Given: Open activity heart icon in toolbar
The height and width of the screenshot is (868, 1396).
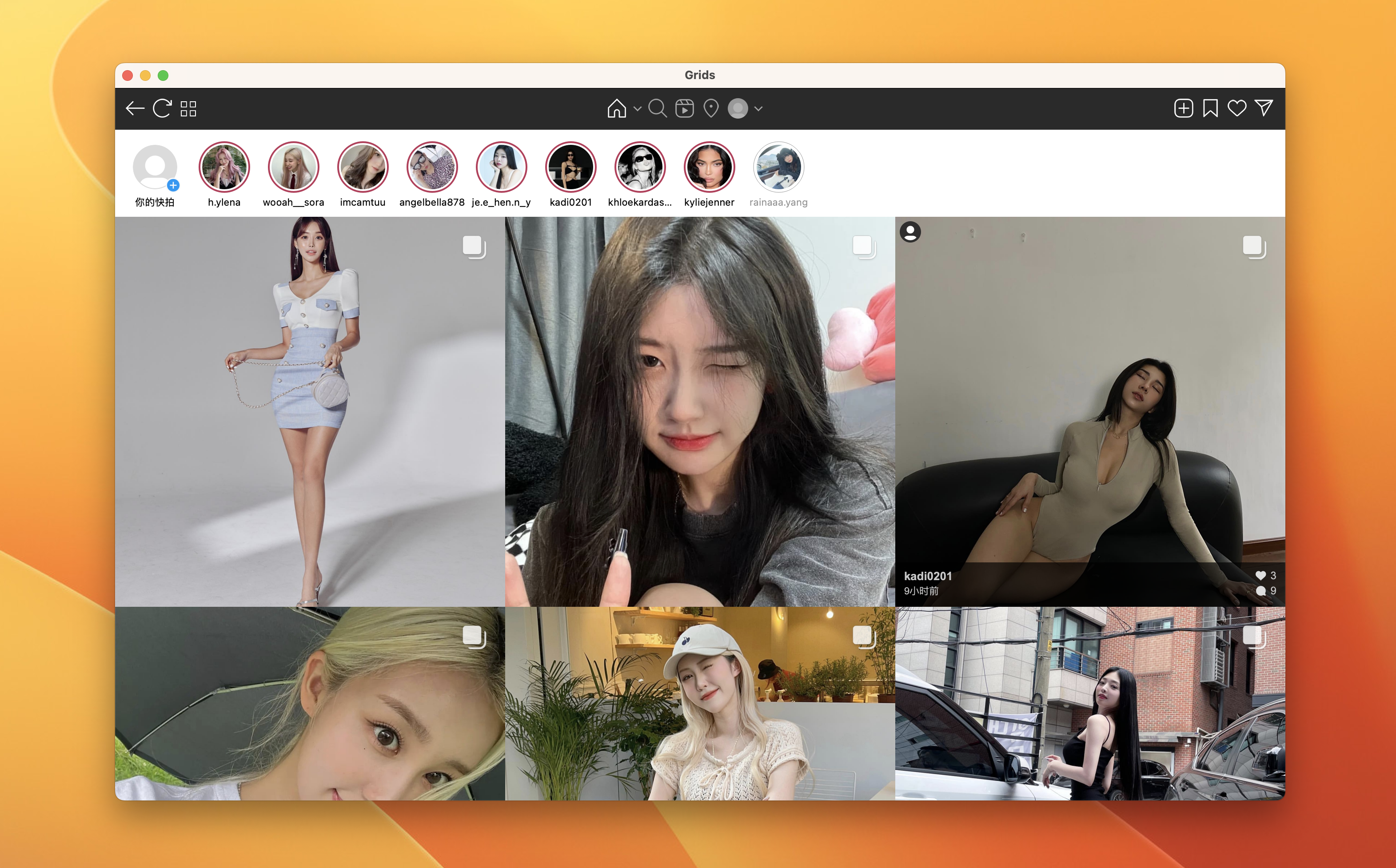Looking at the screenshot, I should point(1236,108).
